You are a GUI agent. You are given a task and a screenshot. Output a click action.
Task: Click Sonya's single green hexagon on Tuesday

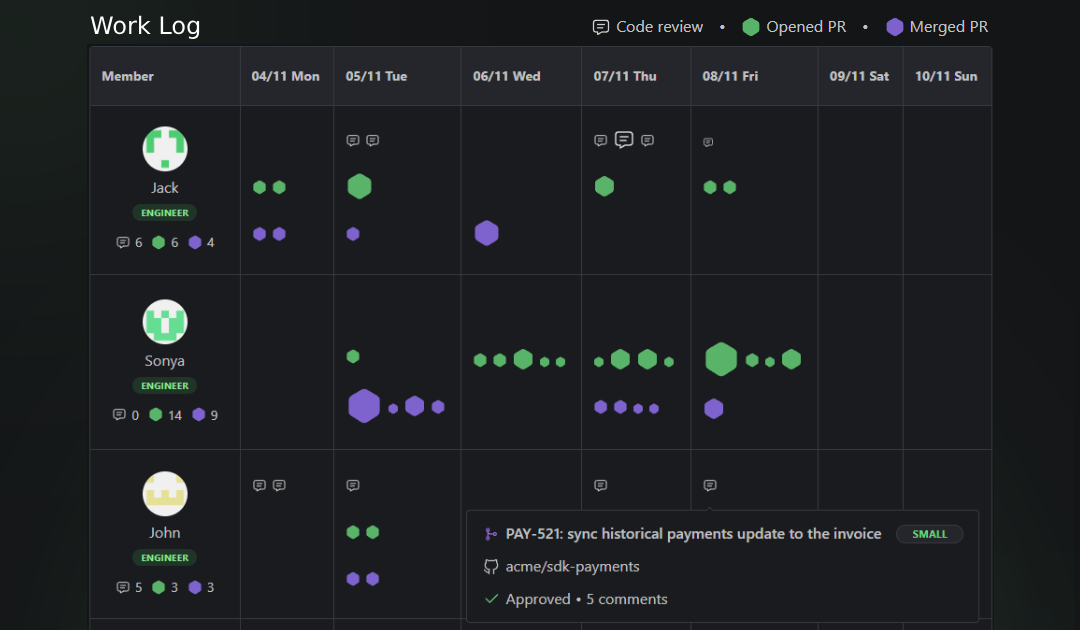[x=352, y=356]
